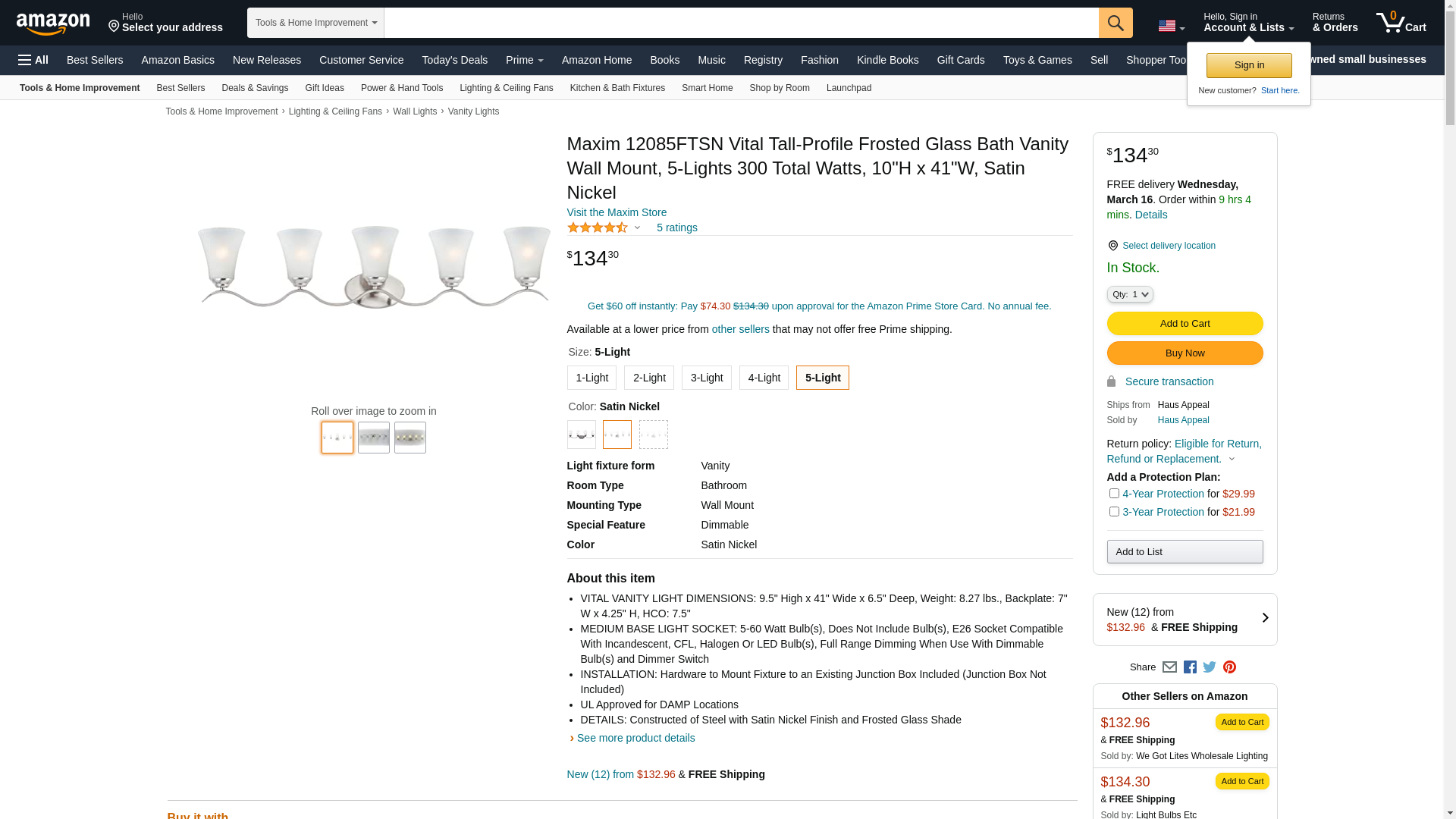The image size is (1456, 819).
Task: Select the 3-Light size option
Action: click(x=706, y=378)
